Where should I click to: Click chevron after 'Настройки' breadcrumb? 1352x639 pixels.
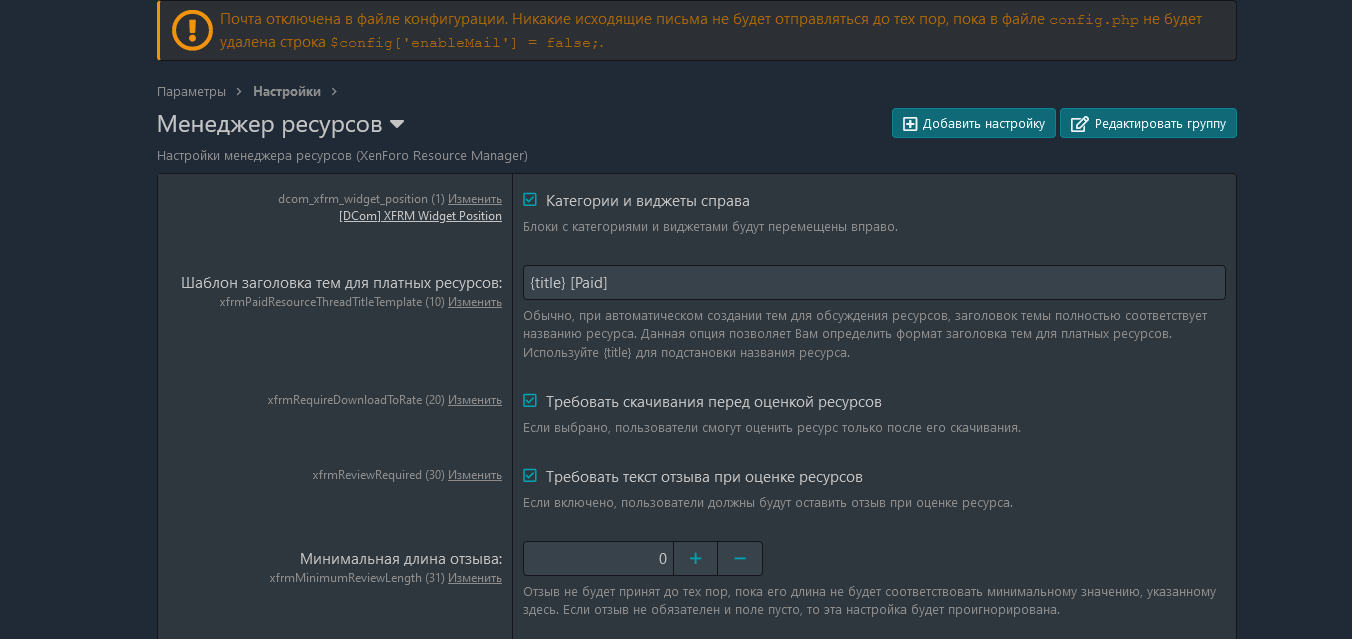pos(334,92)
